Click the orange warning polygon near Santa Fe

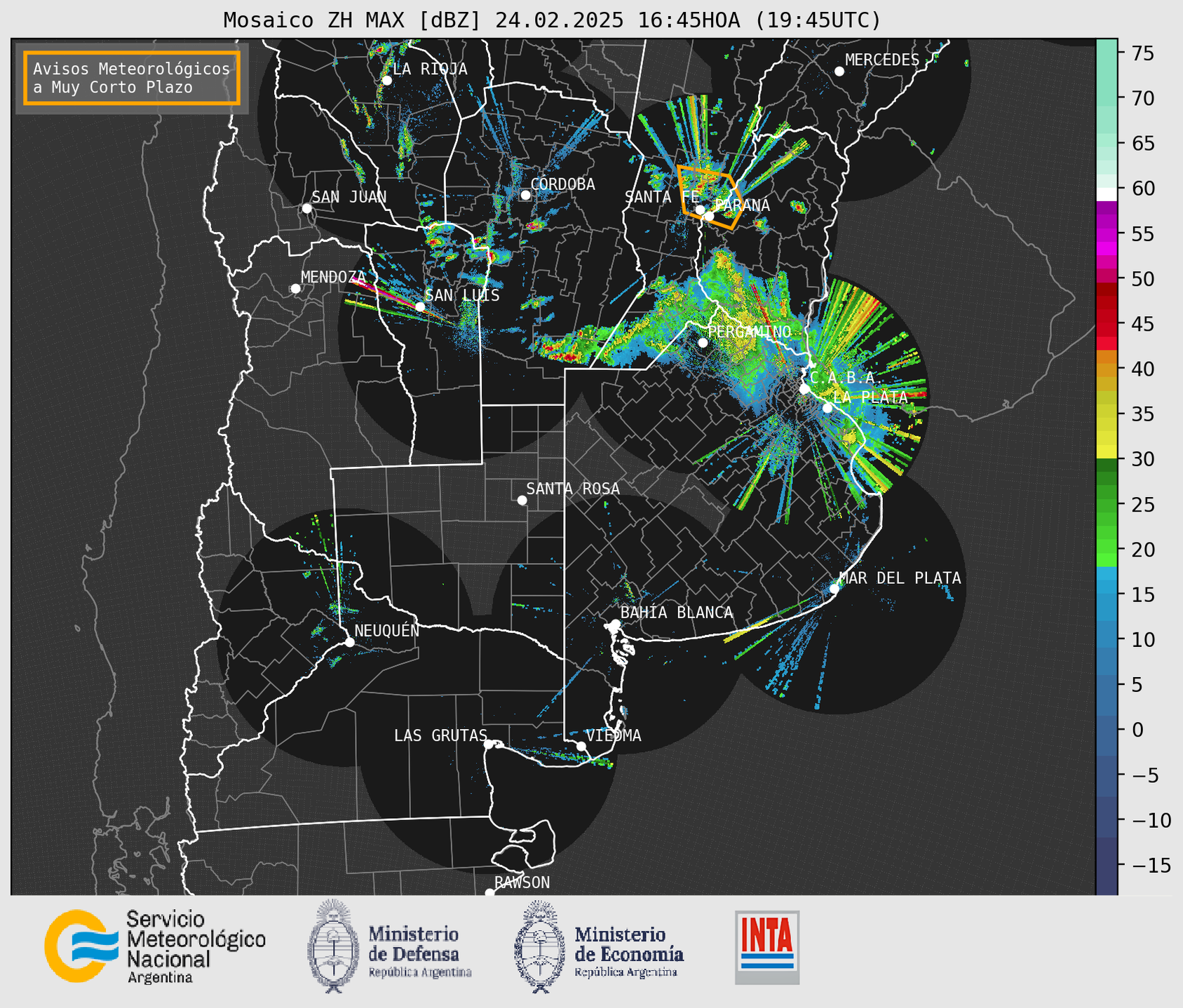[x=709, y=198]
